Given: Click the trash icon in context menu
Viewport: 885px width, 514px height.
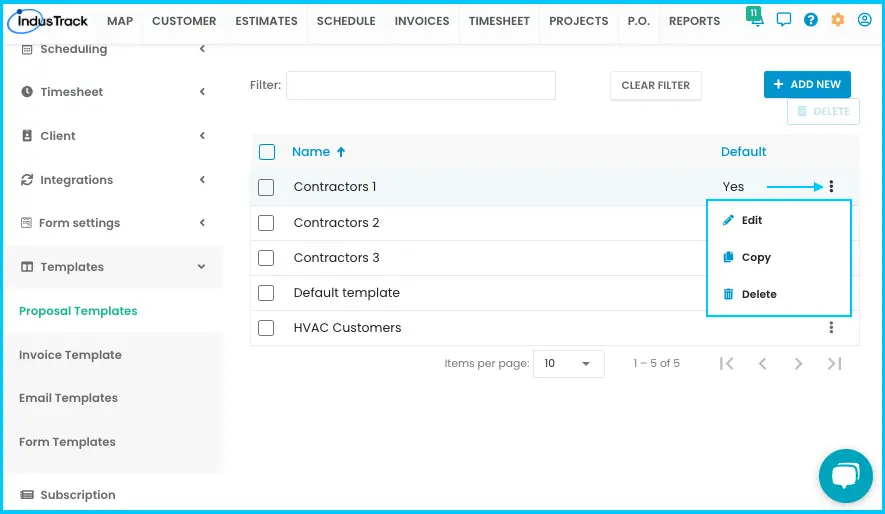Looking at the screenshot, I should (x=728, y=294).
